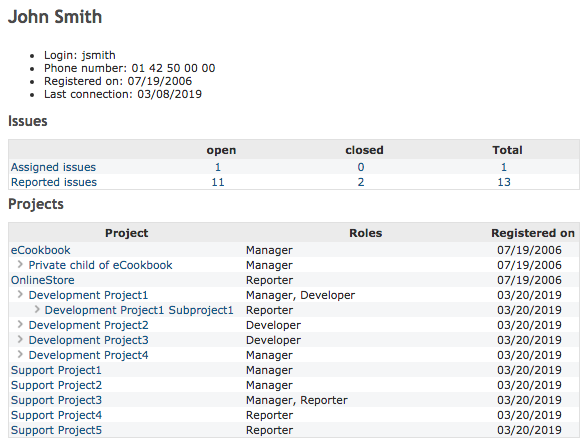The image size is (588, 445).
Task: Open Support Project1 link
Action: coord(56,370)
